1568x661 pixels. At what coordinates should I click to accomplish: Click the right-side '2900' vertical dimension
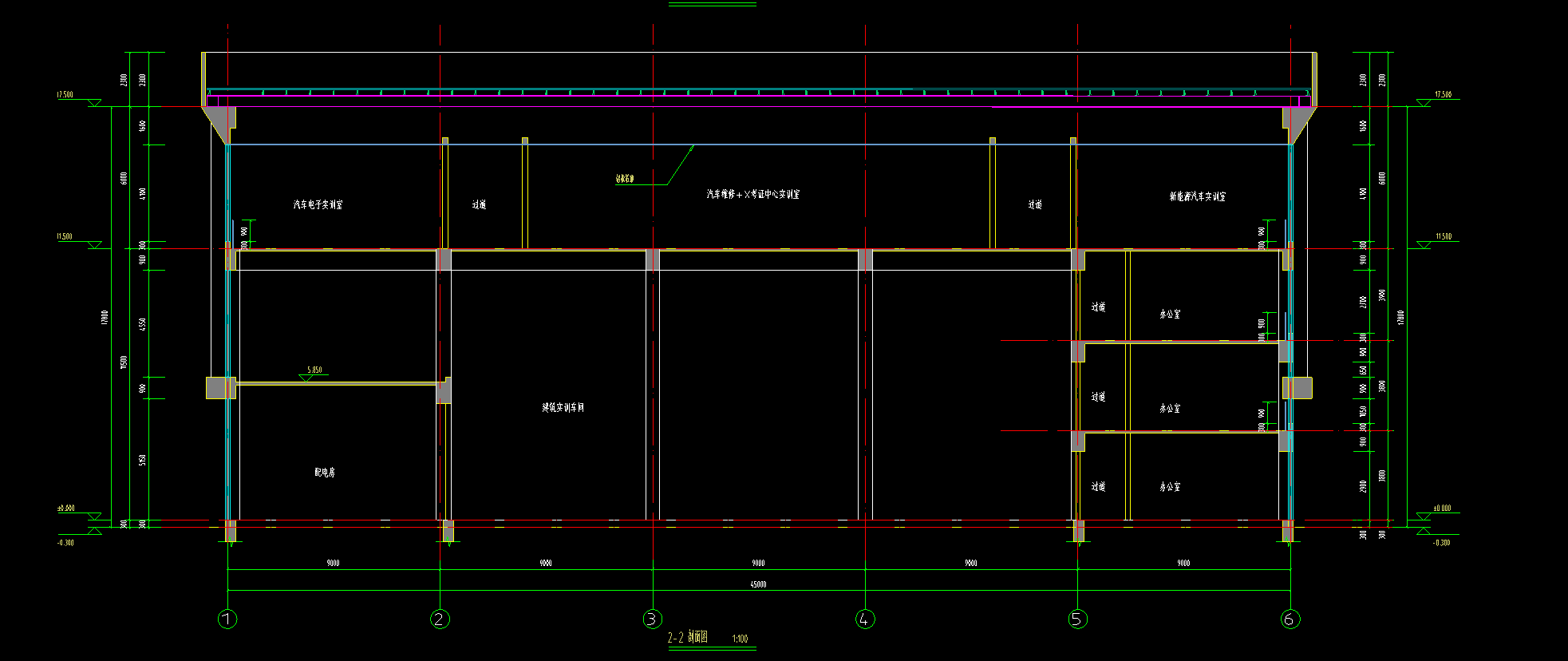coord(1363,485)
